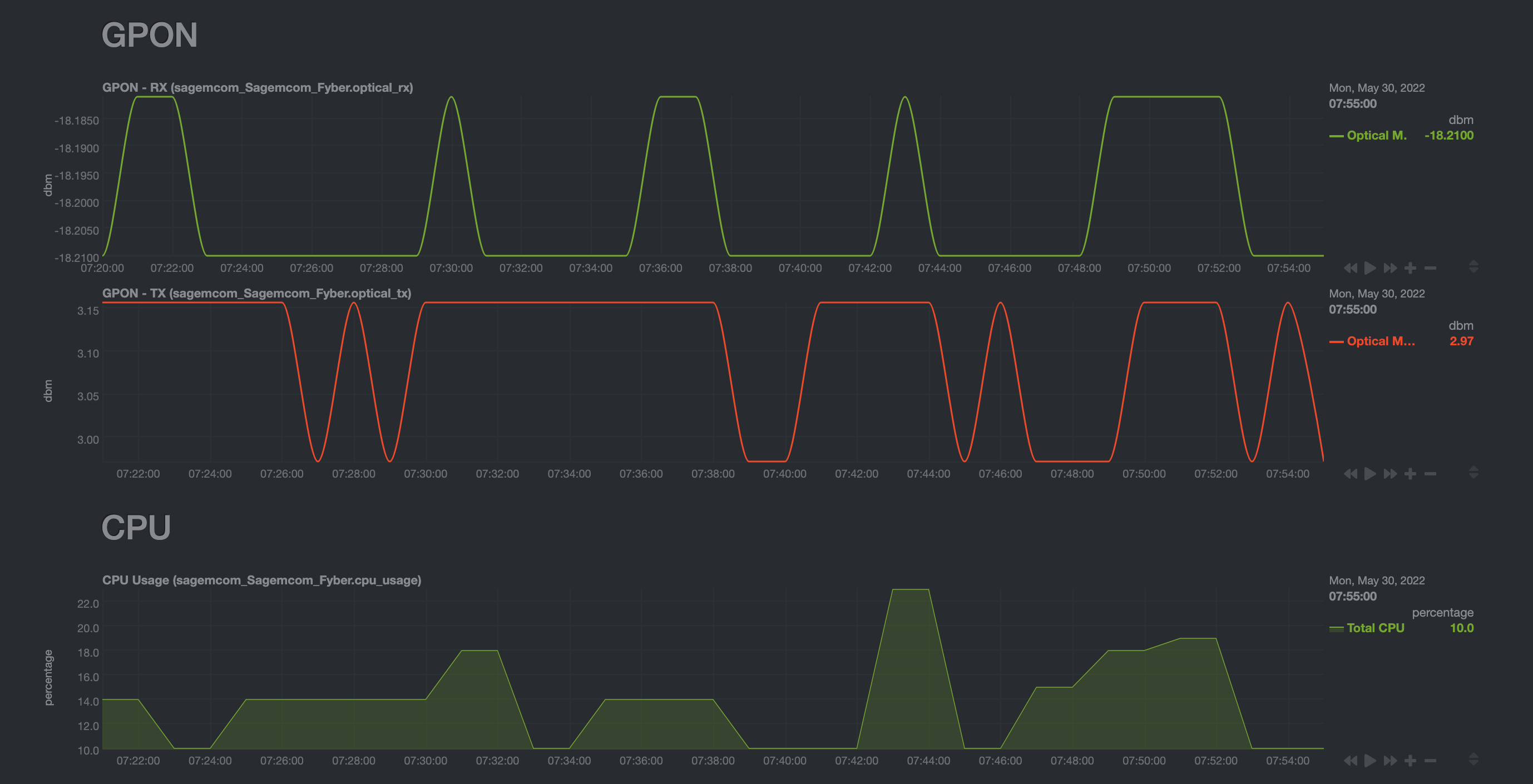The width and height of the screenshot is (1533, 784).
Task: Zoom out on the GPON - RX chart
Action: point(1431,267)
